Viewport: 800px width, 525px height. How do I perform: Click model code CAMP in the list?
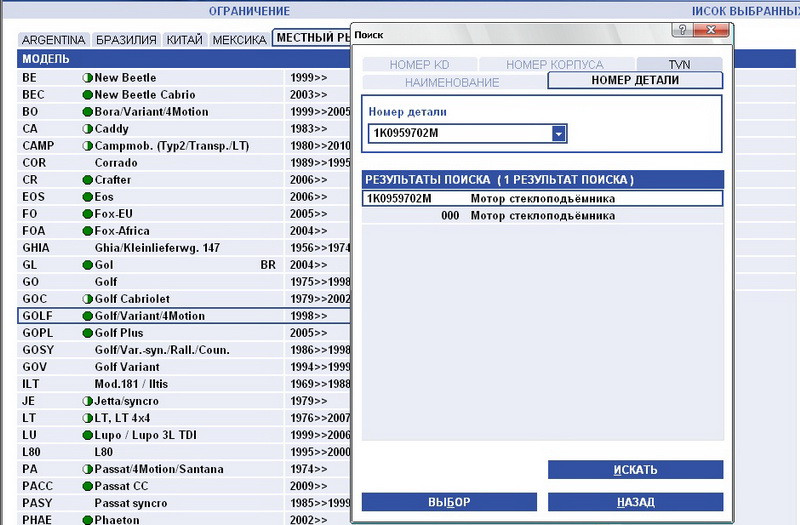coord(38,146)
